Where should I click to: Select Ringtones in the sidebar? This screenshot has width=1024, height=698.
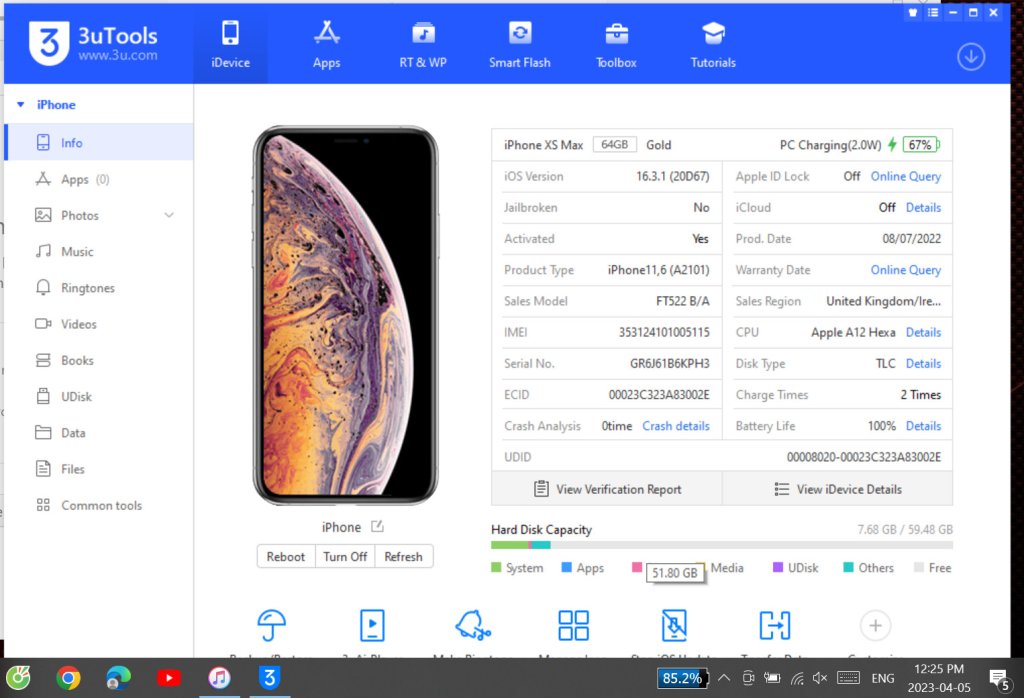click(88, 288)
